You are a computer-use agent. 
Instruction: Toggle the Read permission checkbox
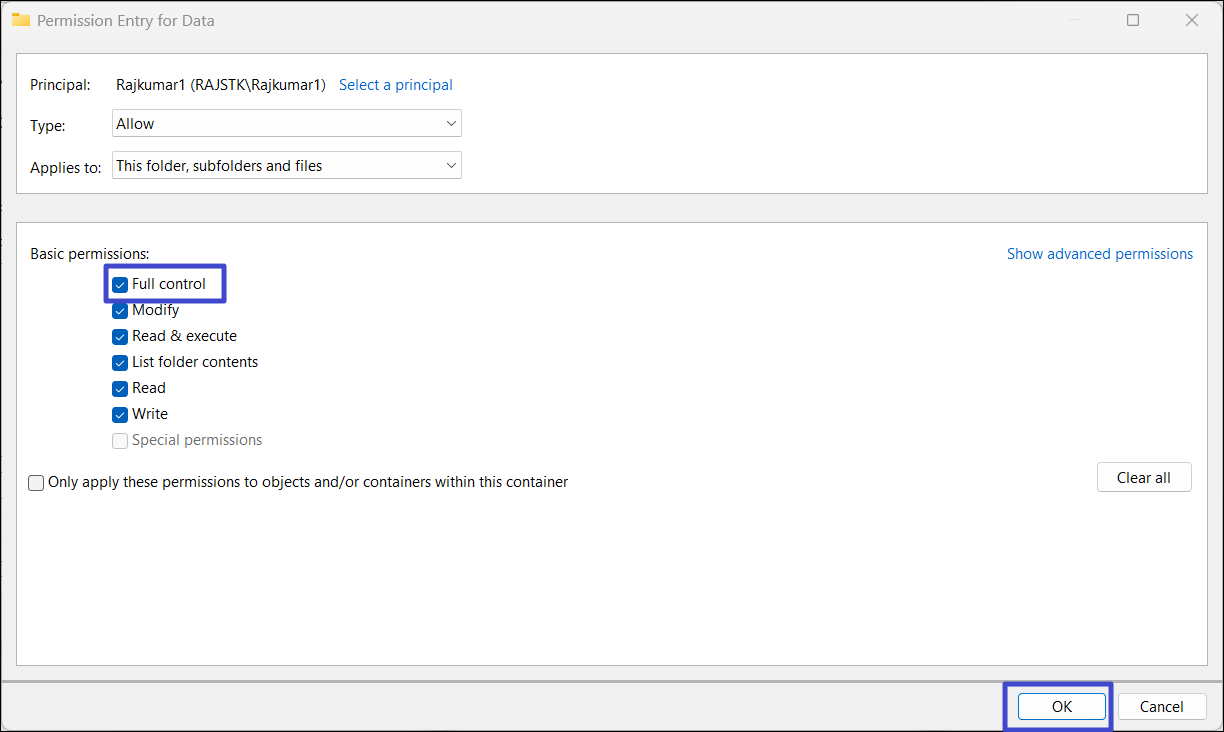[x=120, y=389]
